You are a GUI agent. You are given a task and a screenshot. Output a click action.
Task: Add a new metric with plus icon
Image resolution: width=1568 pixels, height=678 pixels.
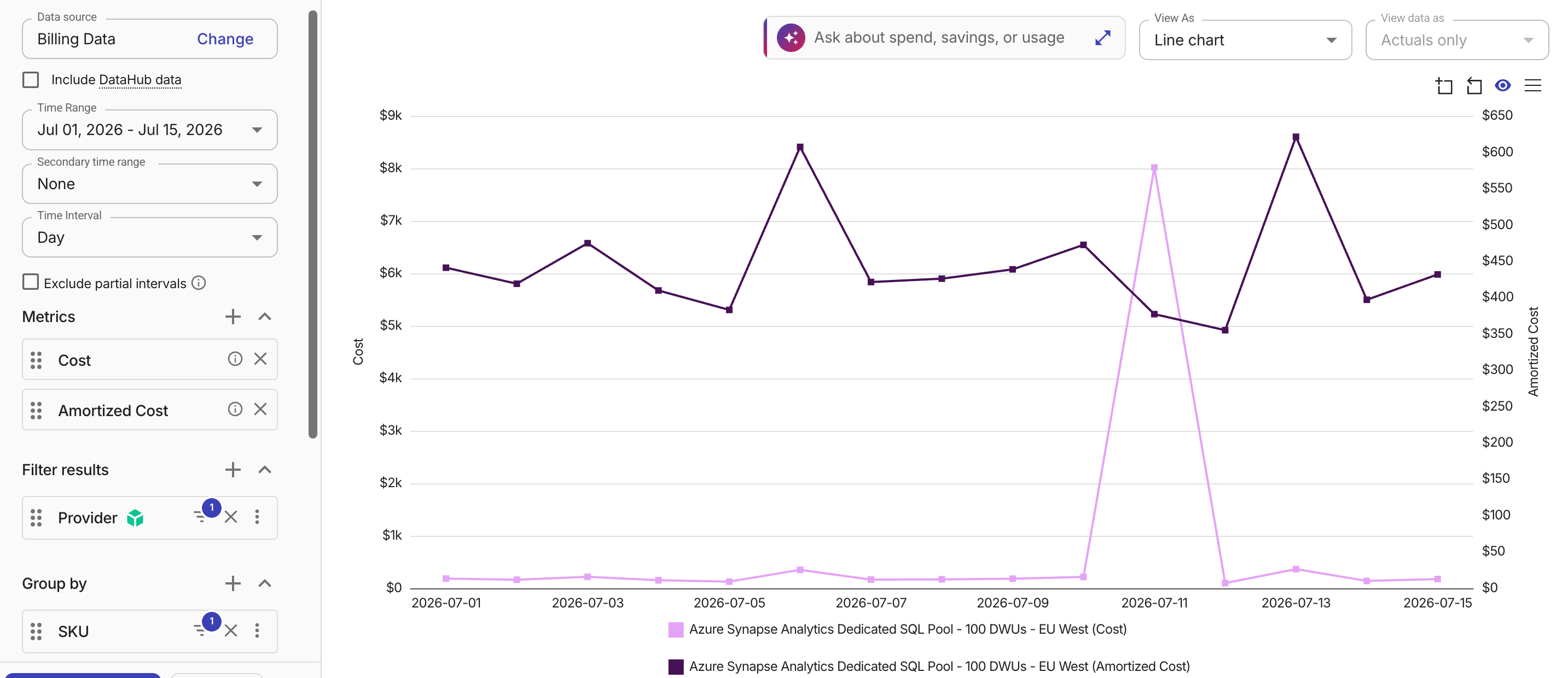pos(233,317)
